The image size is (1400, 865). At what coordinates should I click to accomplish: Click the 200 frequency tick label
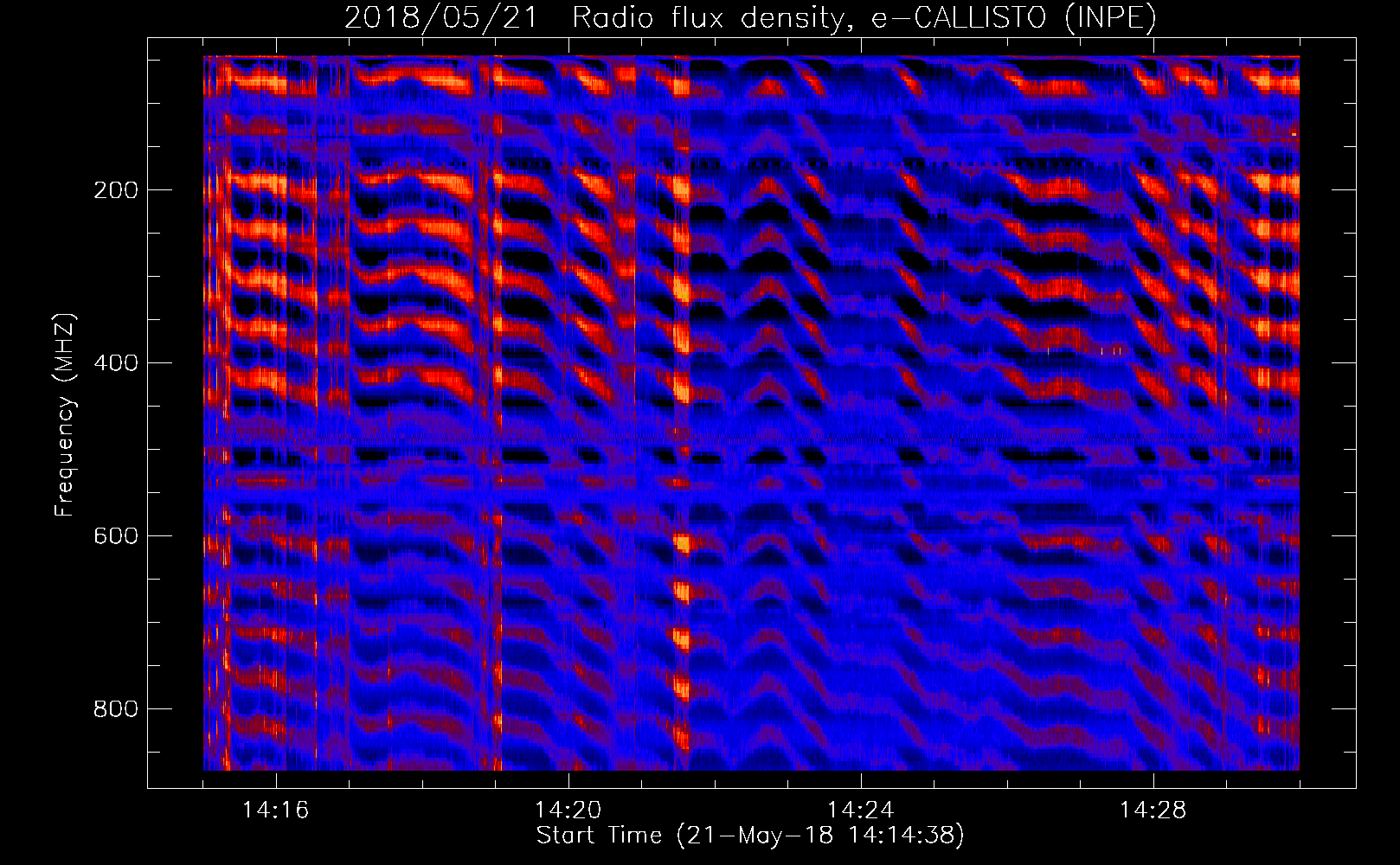point(116,190)
